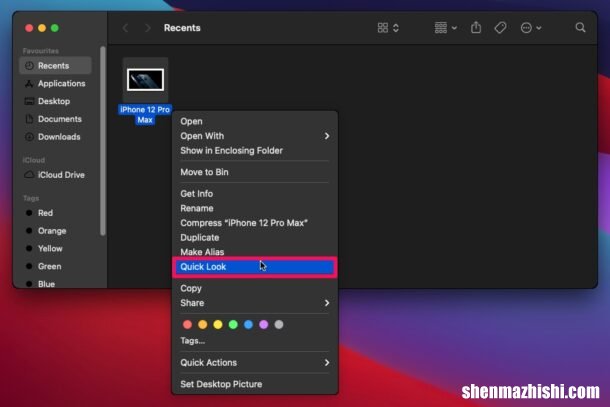This screenshot has height=407, width=610.
Task: Open Downloads in the sidebar
Action: tap(55, 137)
